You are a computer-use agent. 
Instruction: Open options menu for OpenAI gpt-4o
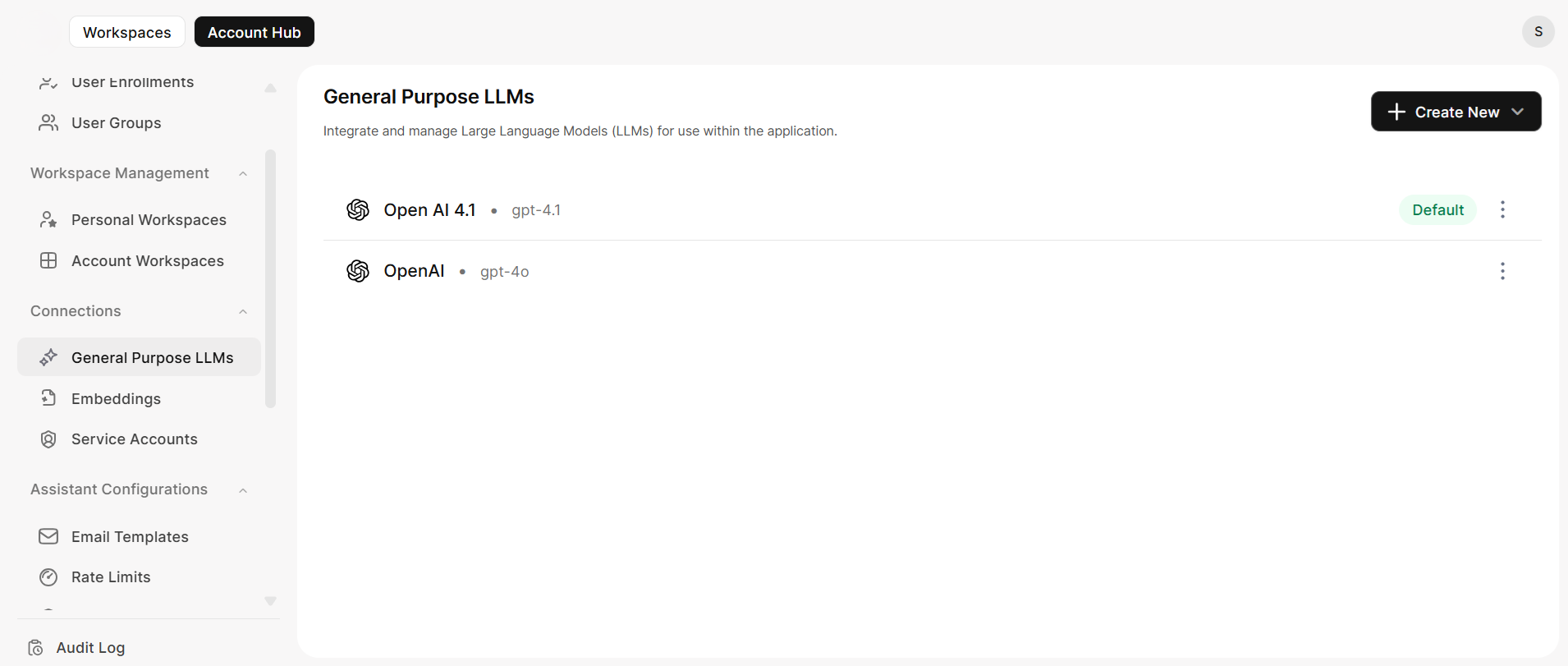click(1502, 271)
